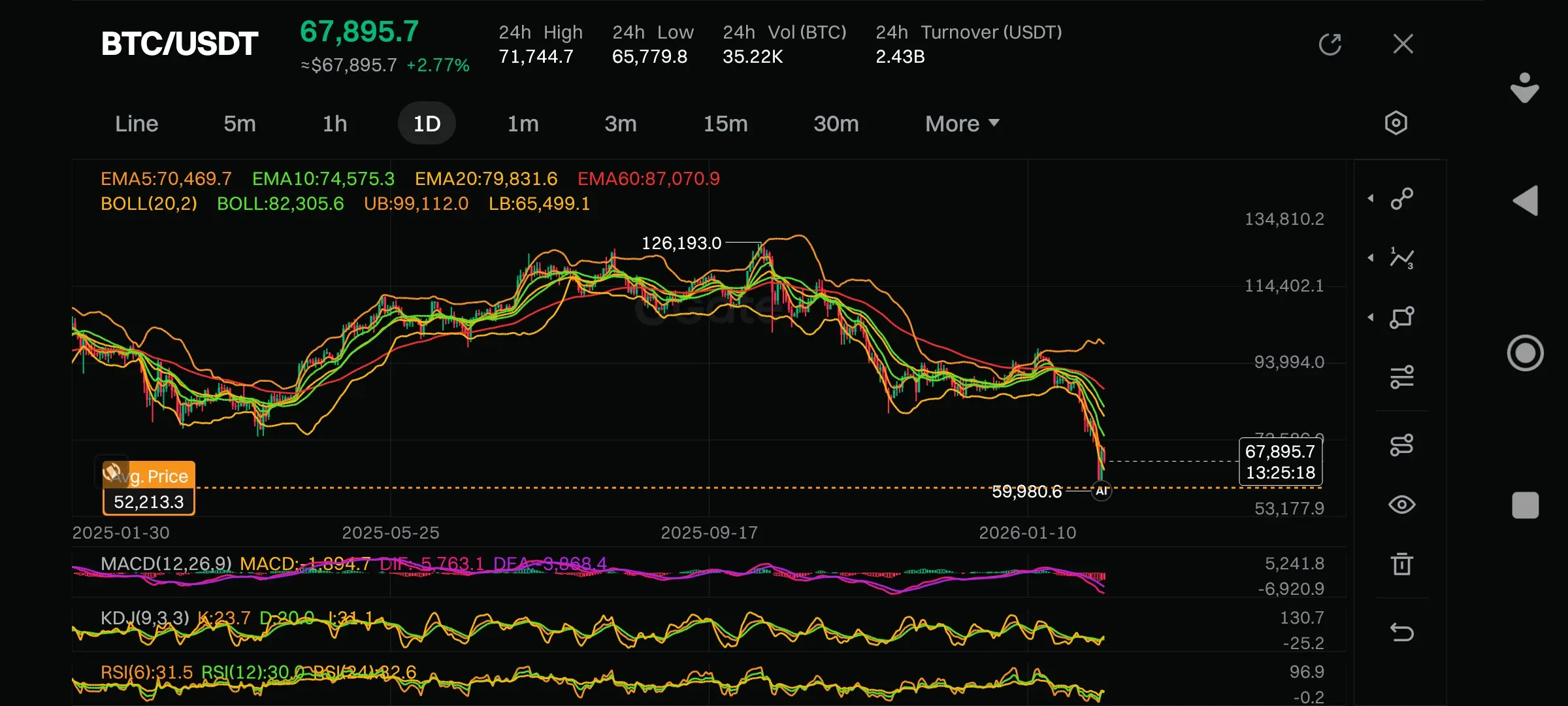Click the refresh chart icon
The width and height of the screenshot is (1568, 706).
(1330, 44)
